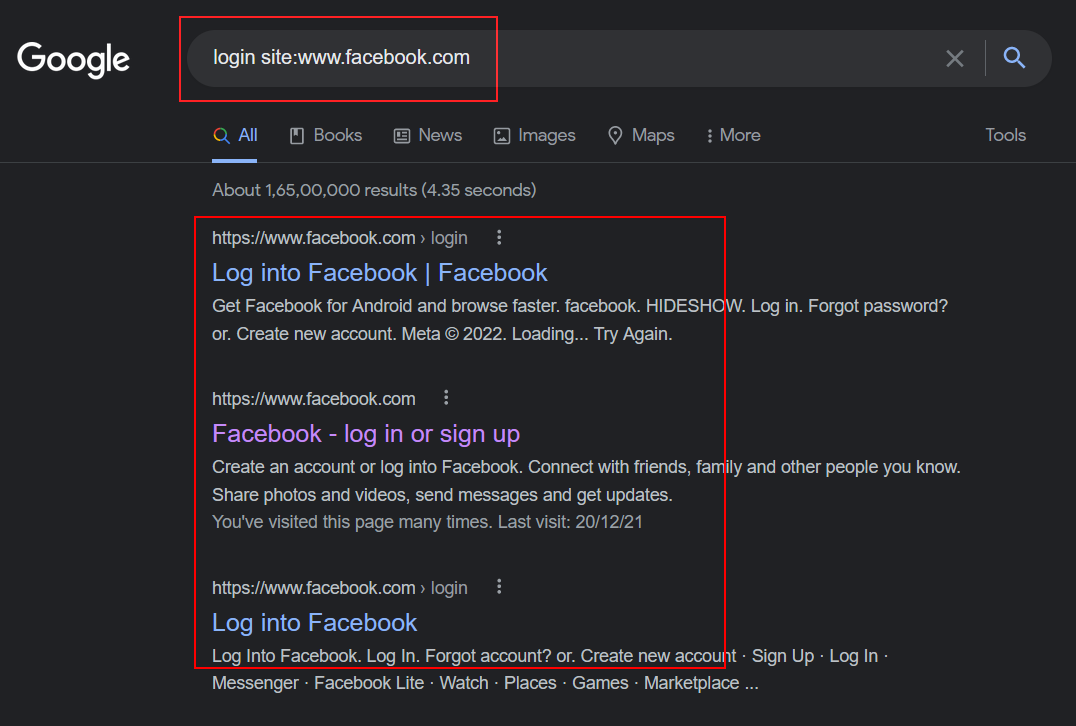Clear the search box with the X icon

click(x=955, y=58)
